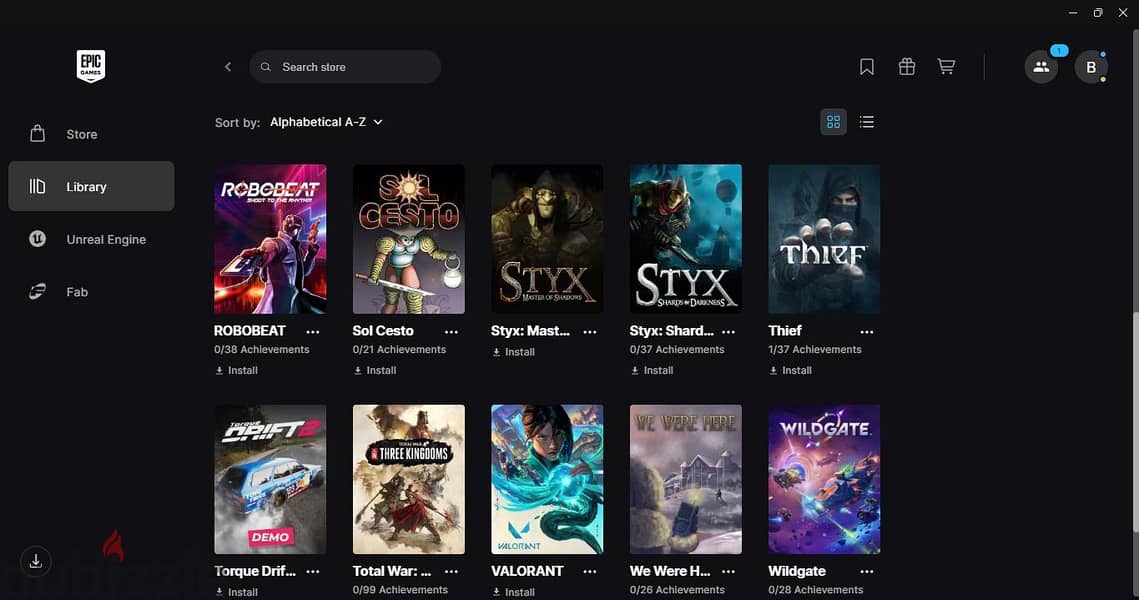Open Styx: Mast... three-dot options menu
Viewport: 1139px width, 600px height.
tap(590, 331)
